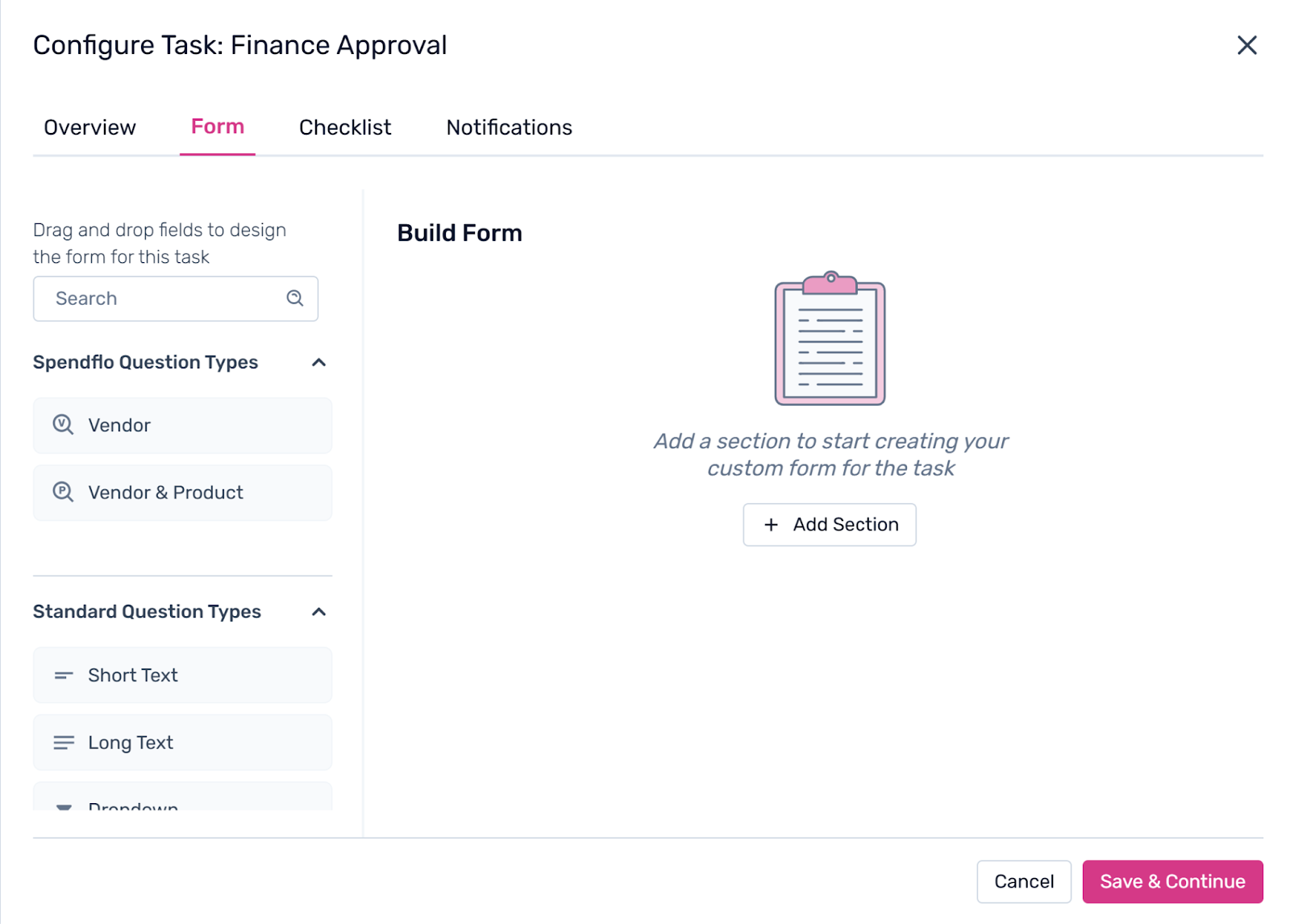Cancel the task configuration
This screenshot has height=924, width=1290.
(1024, 881)
